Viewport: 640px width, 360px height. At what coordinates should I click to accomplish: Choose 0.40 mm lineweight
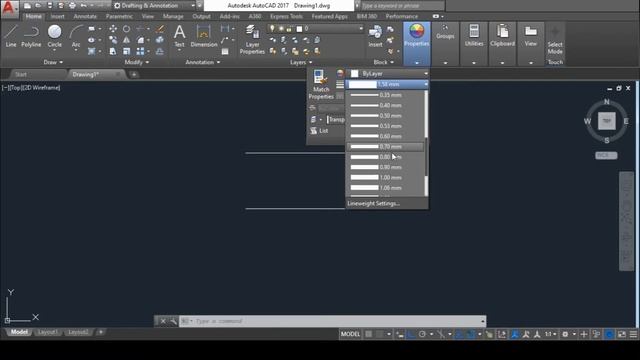(x=386, y=105)
